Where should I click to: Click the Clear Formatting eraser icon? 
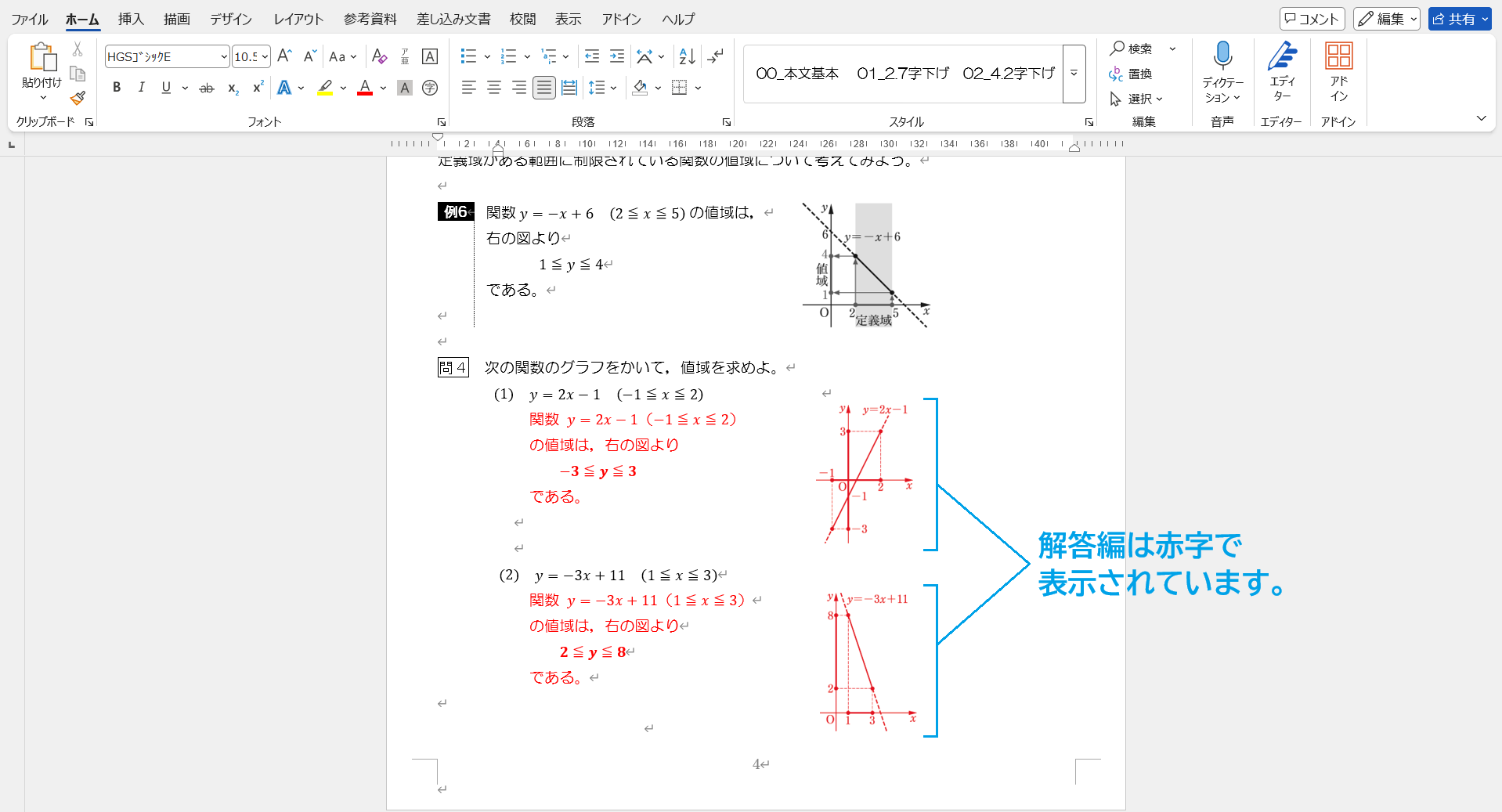click(x=379, y=56)
